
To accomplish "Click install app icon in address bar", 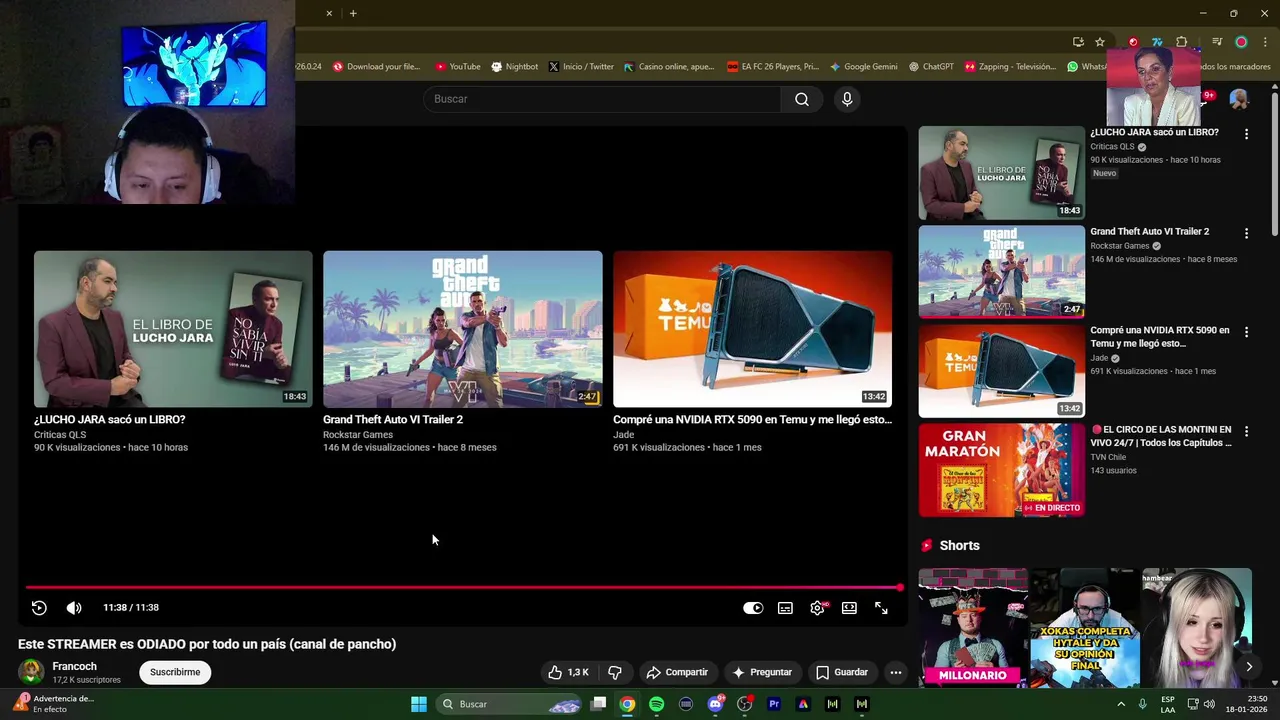I will (x=1078, y=42).
